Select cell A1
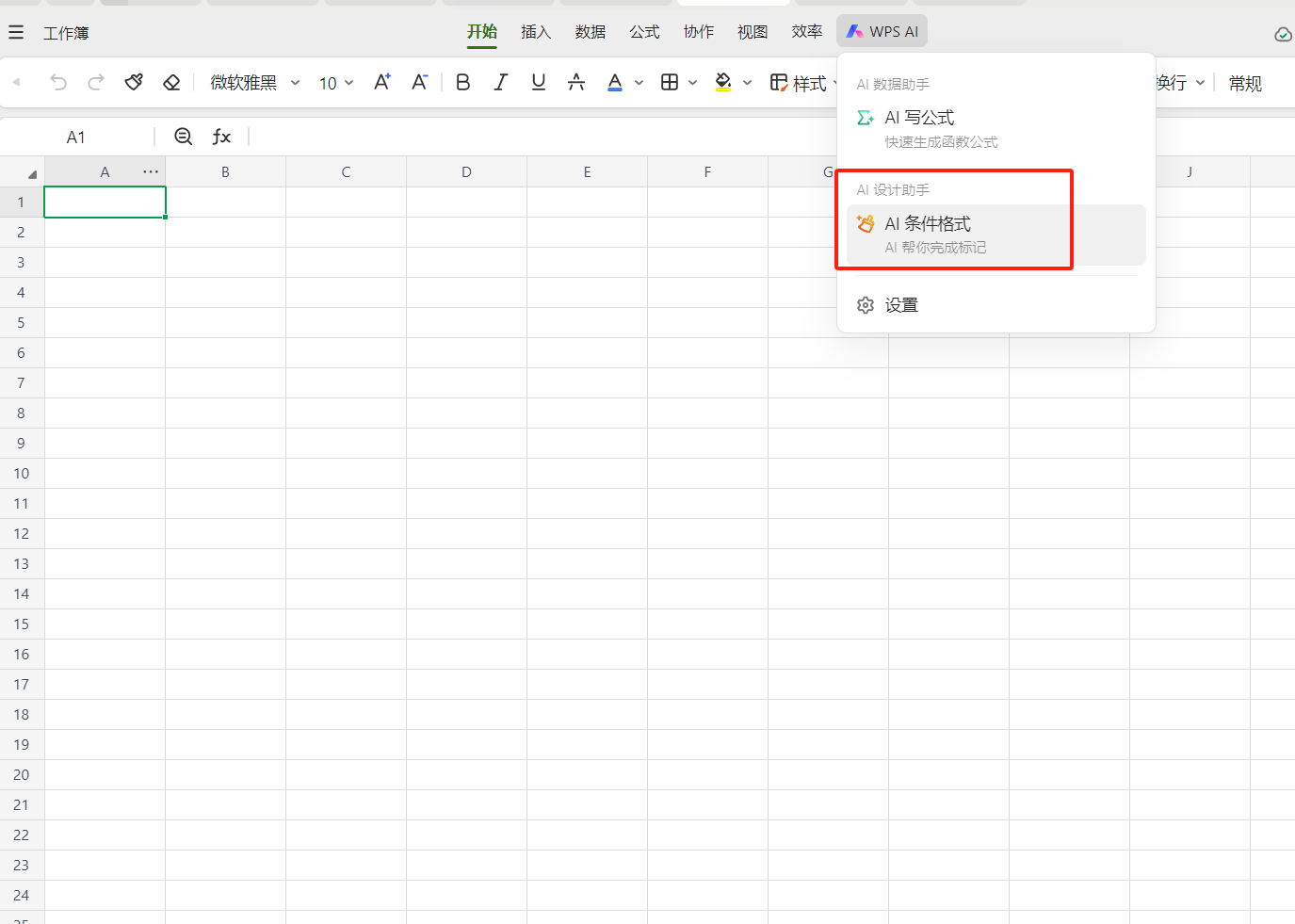The width and height of the screenshot is (1295, 924). pos(105,202)
